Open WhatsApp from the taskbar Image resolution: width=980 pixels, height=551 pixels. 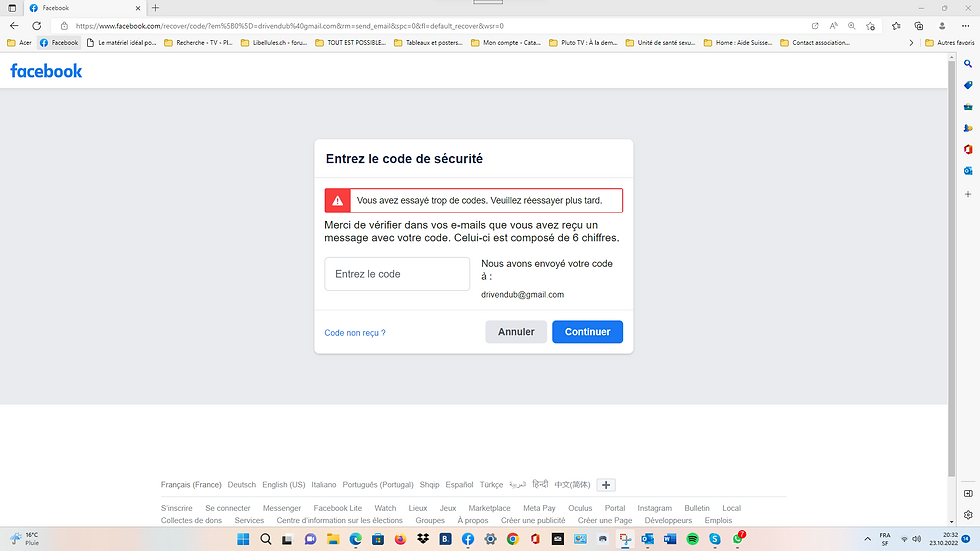[x=738, y=539]
